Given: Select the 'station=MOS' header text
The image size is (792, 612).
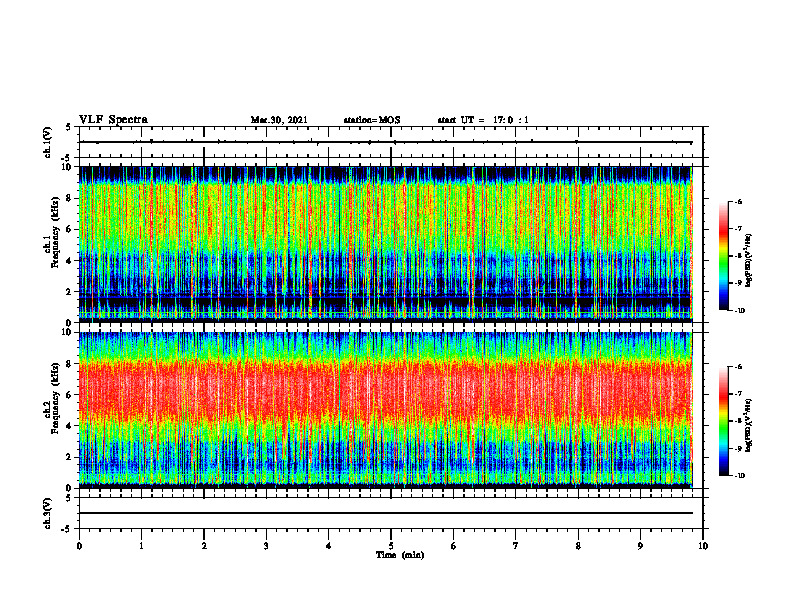Looking at the screenshot, I should click(x=372, y=120).
